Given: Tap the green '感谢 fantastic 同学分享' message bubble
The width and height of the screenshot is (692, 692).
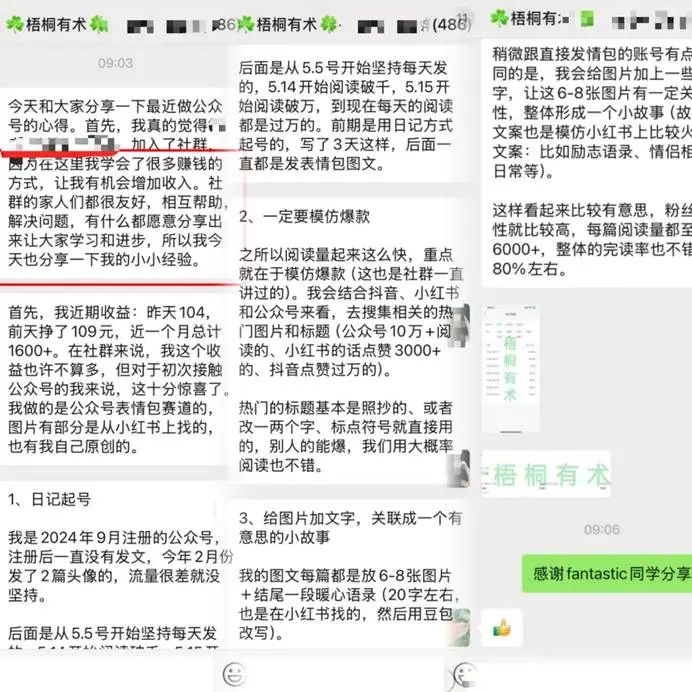Looking at the screenshot, I should [607, 573].
